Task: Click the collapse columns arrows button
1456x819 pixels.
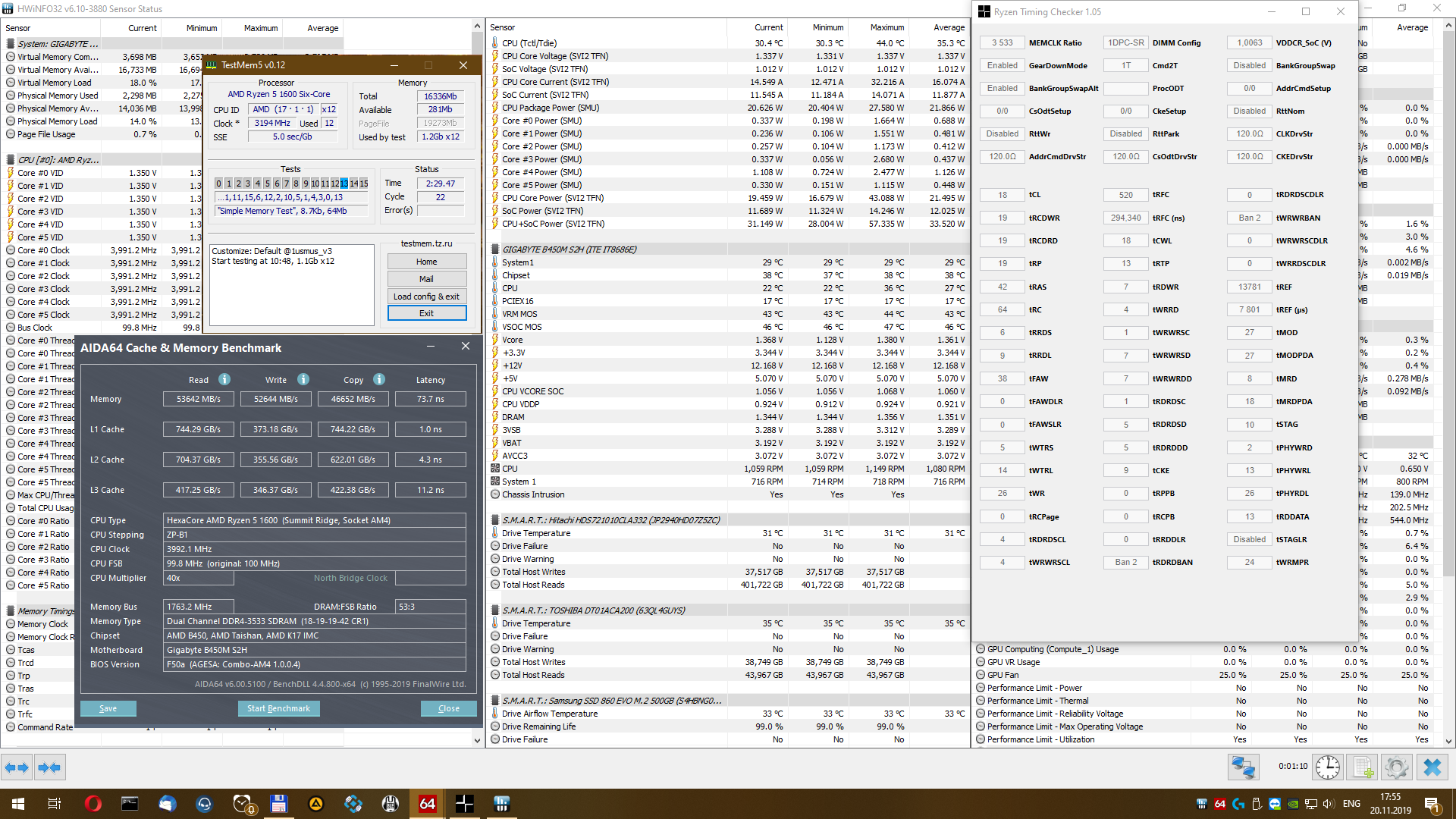Action: 49,767
